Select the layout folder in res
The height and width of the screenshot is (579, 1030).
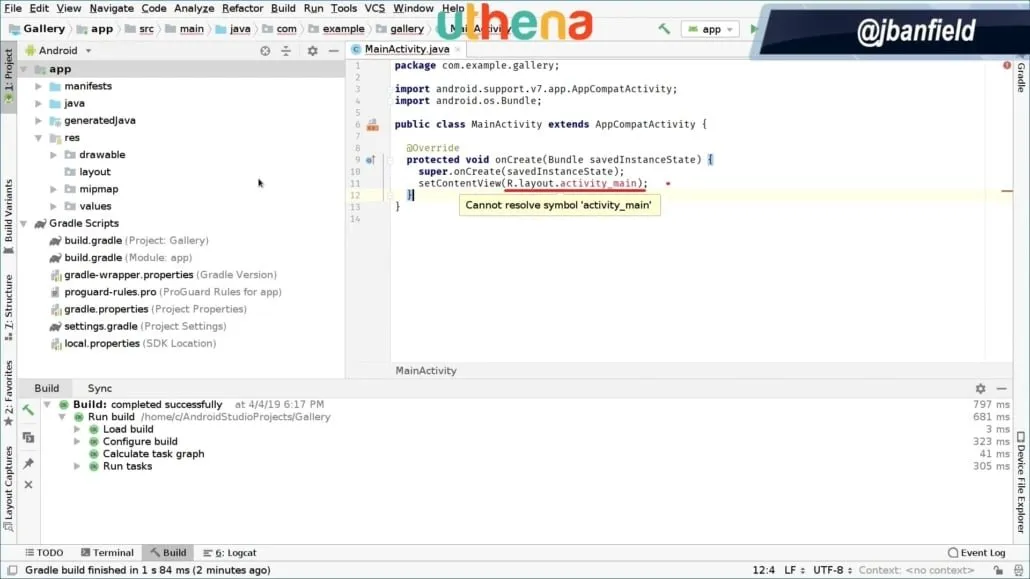pyautogui.click(x=95, y=172)
